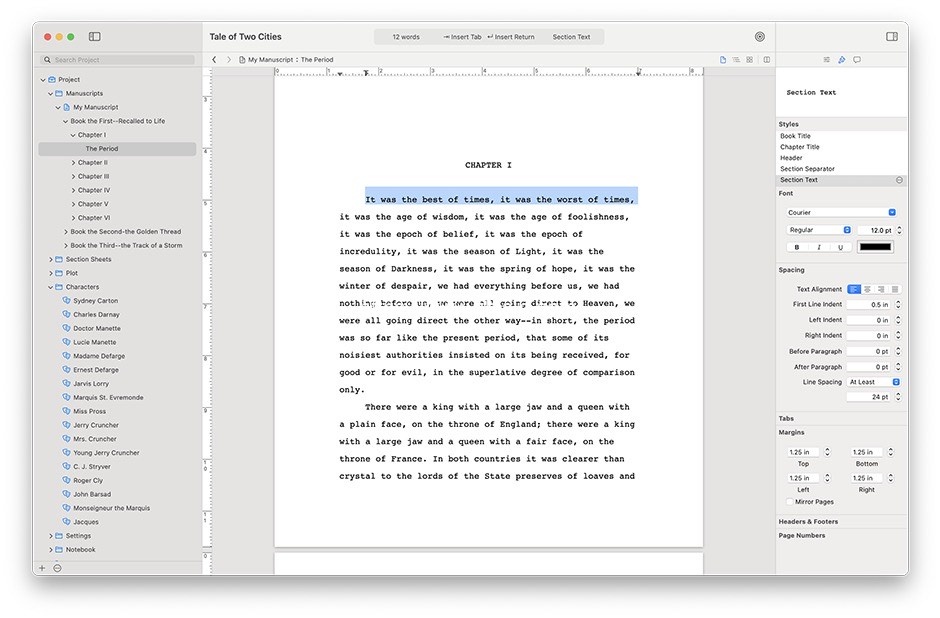Viewport: 940px width, 618px height.
Task: Navigate back with the left arrow
Action: [214, 60]
